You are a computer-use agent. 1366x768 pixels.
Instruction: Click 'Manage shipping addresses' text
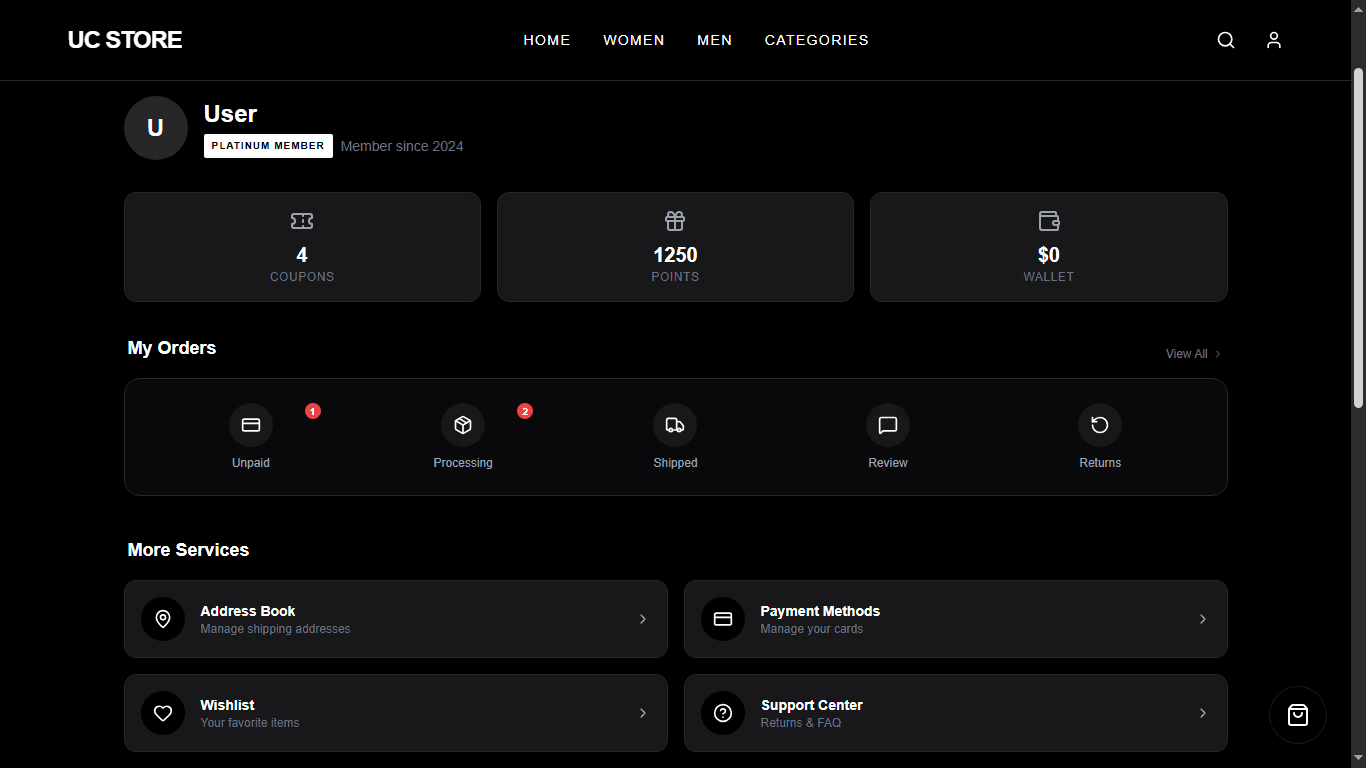275,629
